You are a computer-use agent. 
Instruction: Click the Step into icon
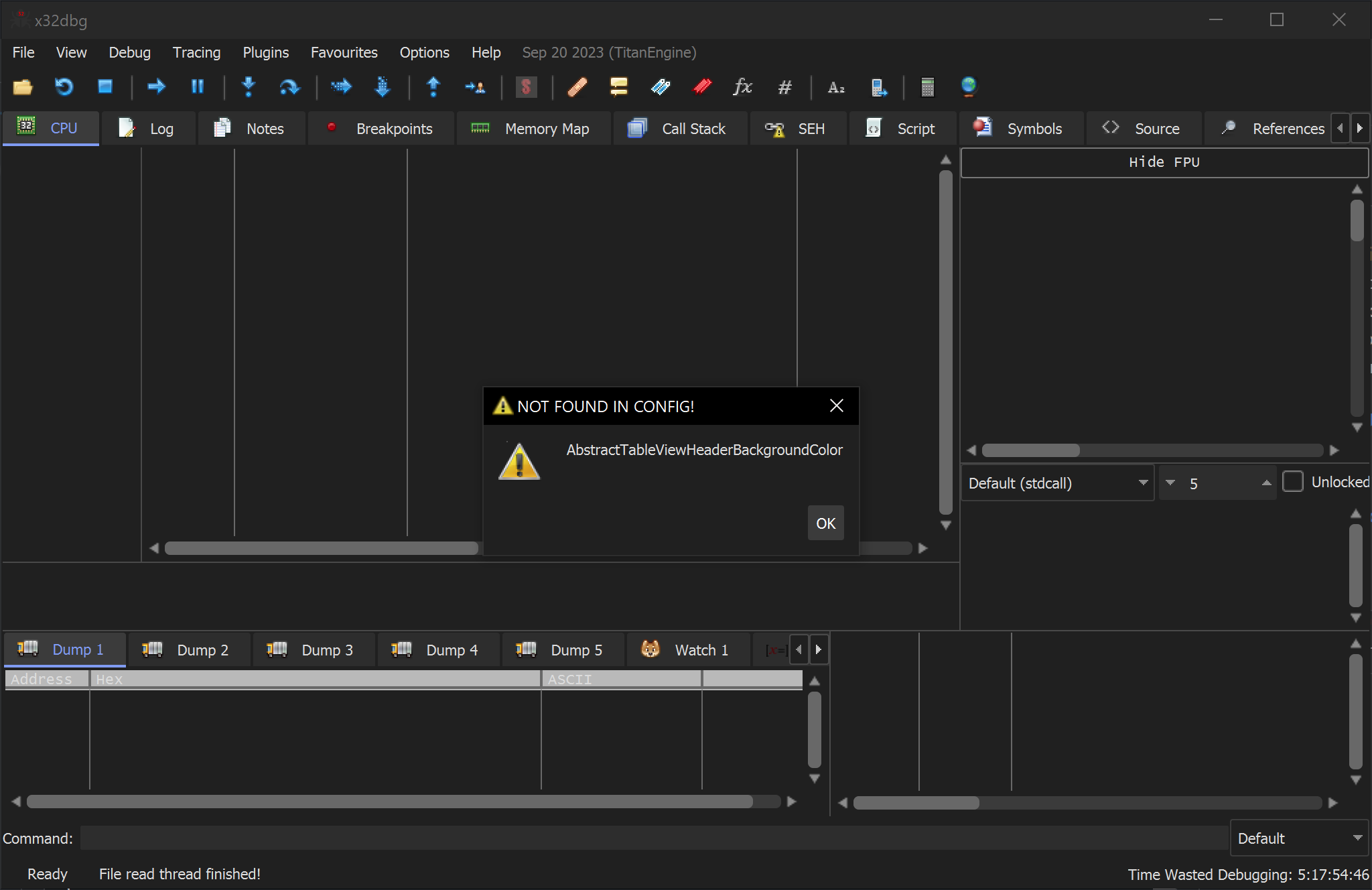tap(249, 87)
